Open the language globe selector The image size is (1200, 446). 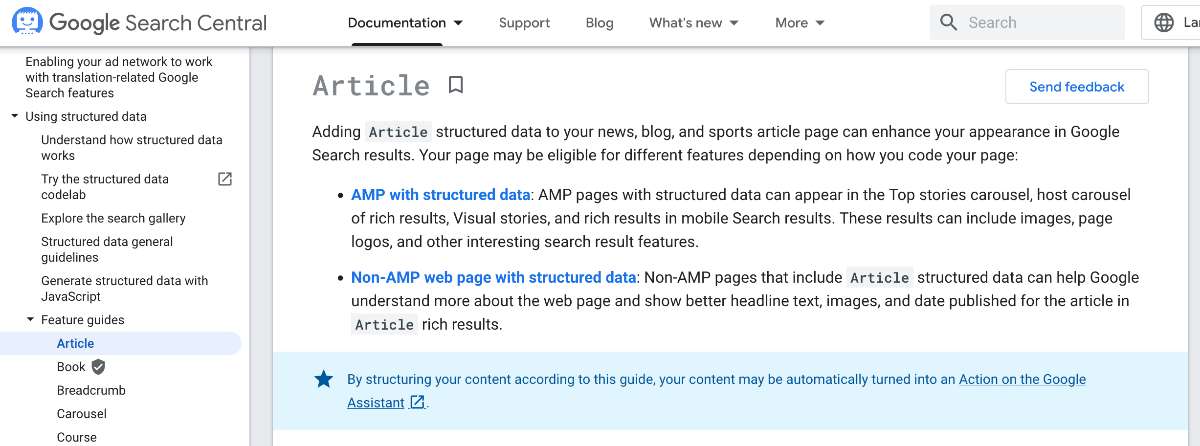[x=1164, y=22]
